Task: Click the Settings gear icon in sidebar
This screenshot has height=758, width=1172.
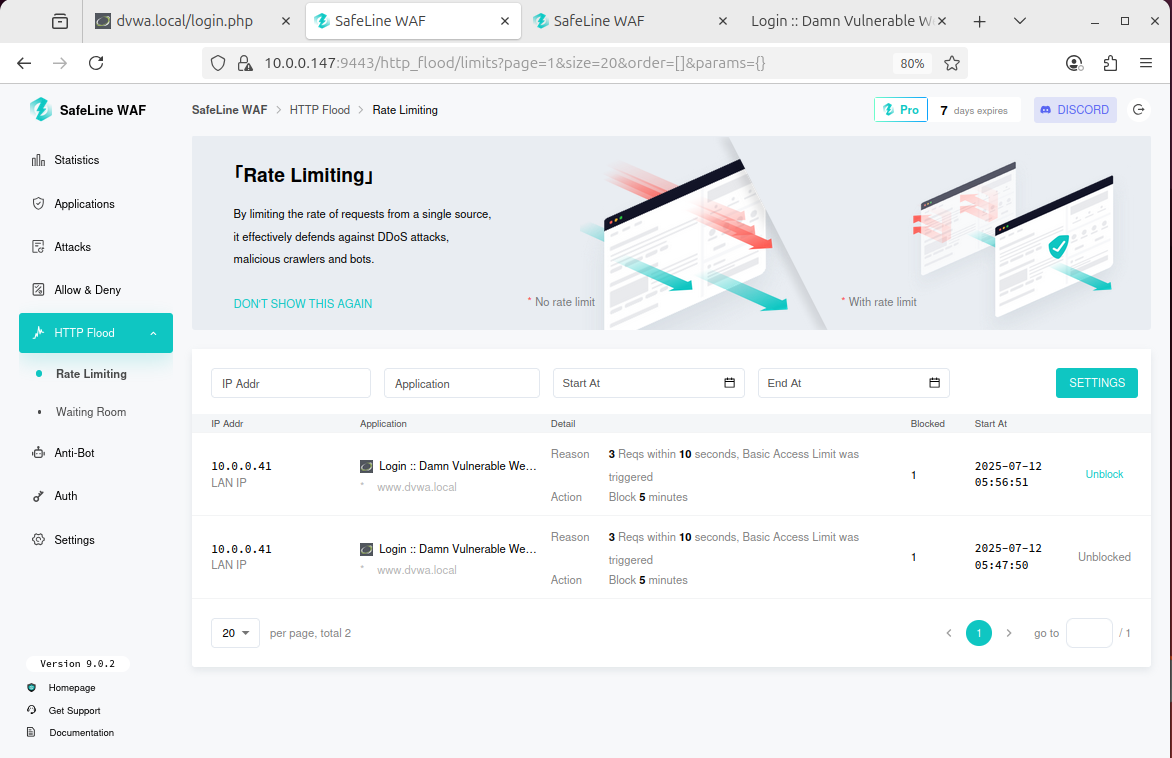Action: tap(38, 539)
